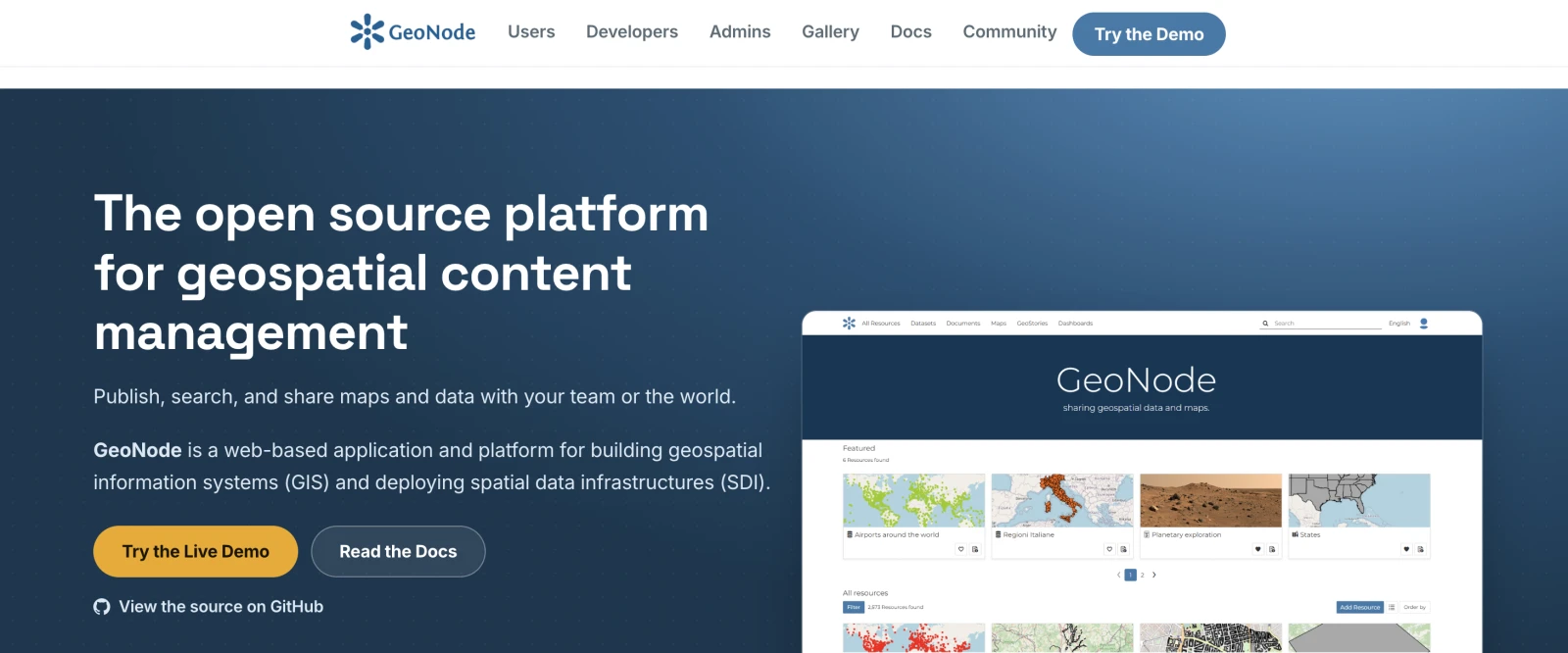Open the States map thumbnail
Image resolution: width=1568 pixels, height=653 pixels.
point(1359,500)
